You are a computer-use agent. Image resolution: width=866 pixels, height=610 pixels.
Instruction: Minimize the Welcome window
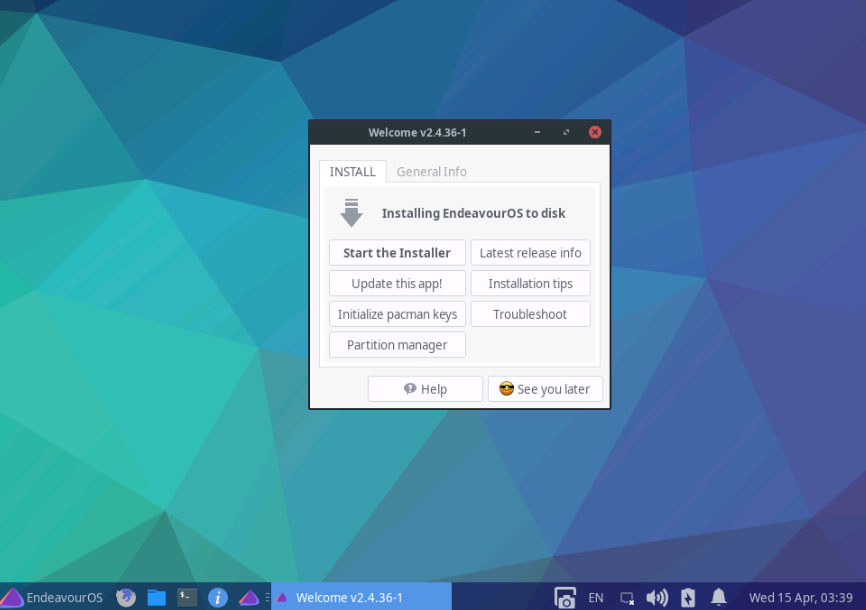537,132
